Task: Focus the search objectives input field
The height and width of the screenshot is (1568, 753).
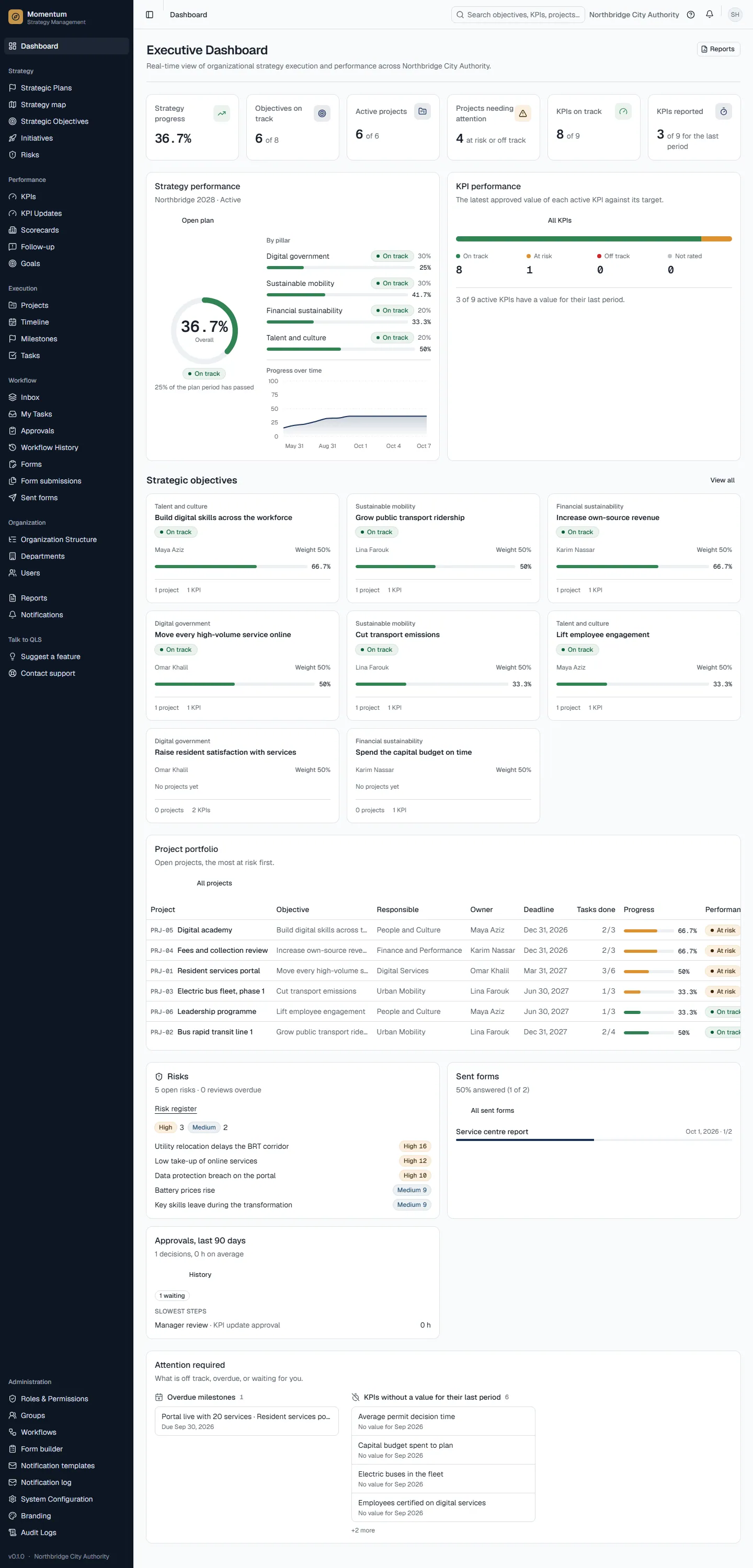Action: coord(518,15)
